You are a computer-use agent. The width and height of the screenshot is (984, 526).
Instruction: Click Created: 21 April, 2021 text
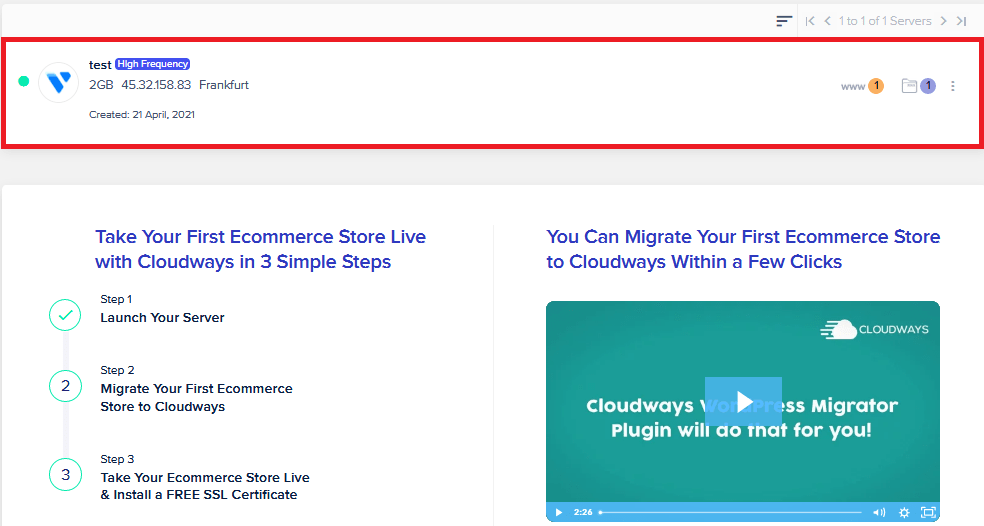coord(142,114)
